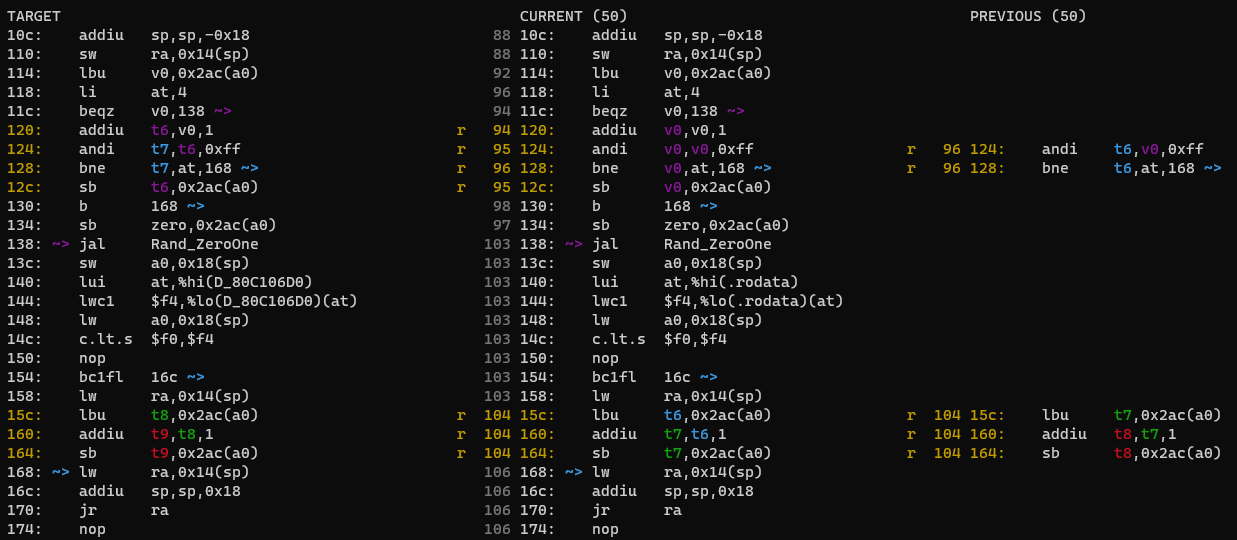
Task: Click purple arrow before jal in CURRENT column
Action: pyautogui.click(x=574, y=244)
